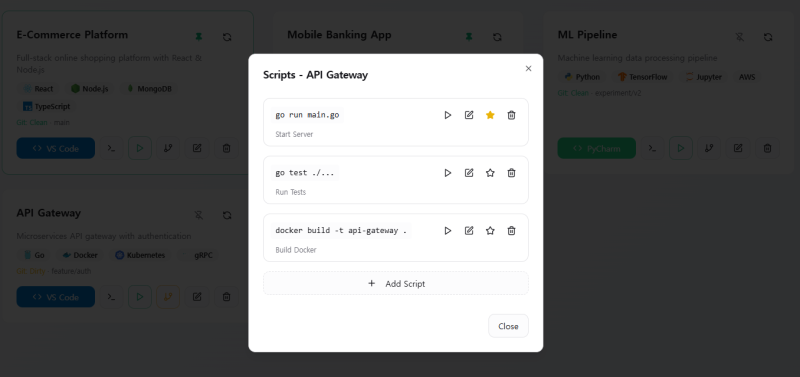
Task: Delete the 'go test ./...' script
Action: click(511, 173)
